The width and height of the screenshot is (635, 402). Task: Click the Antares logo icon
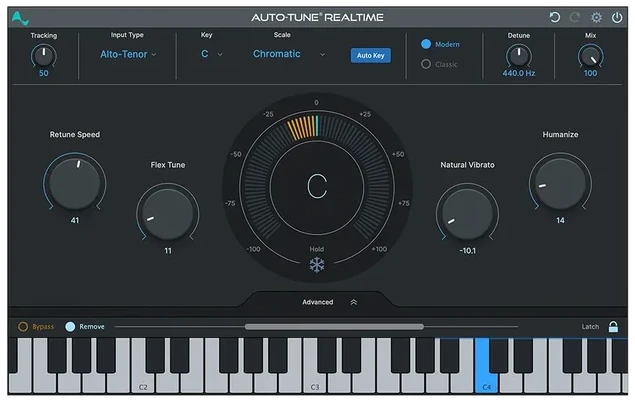[x=20, y=18]
